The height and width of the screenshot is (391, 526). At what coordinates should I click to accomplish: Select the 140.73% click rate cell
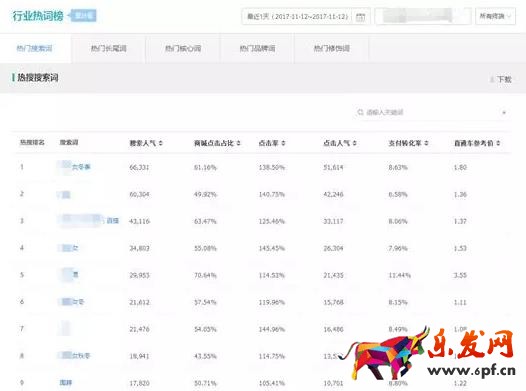point(272,194)
